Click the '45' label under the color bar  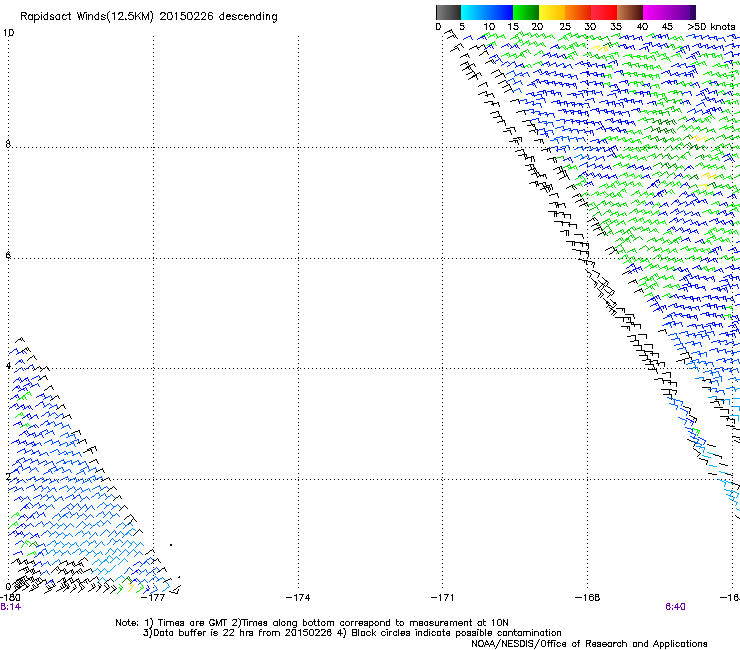pyautogui.click(x=667, y=27)
